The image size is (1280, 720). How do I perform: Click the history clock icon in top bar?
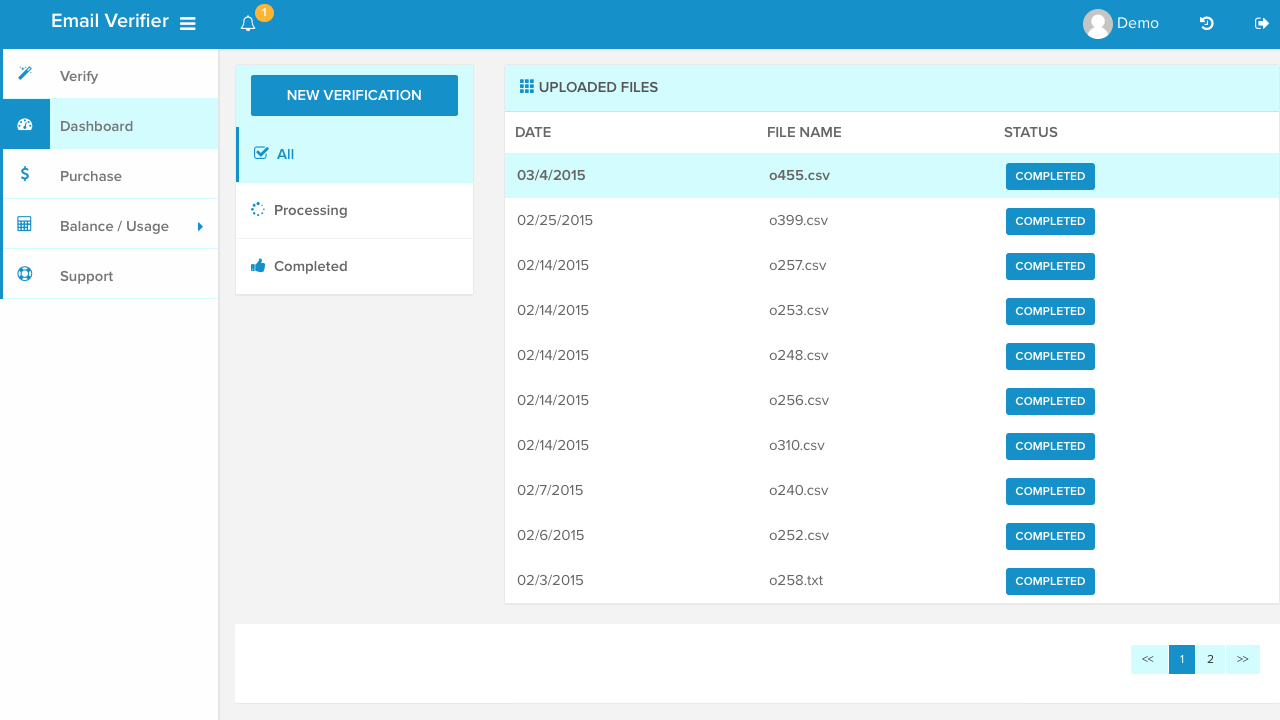coord(1206,22)
